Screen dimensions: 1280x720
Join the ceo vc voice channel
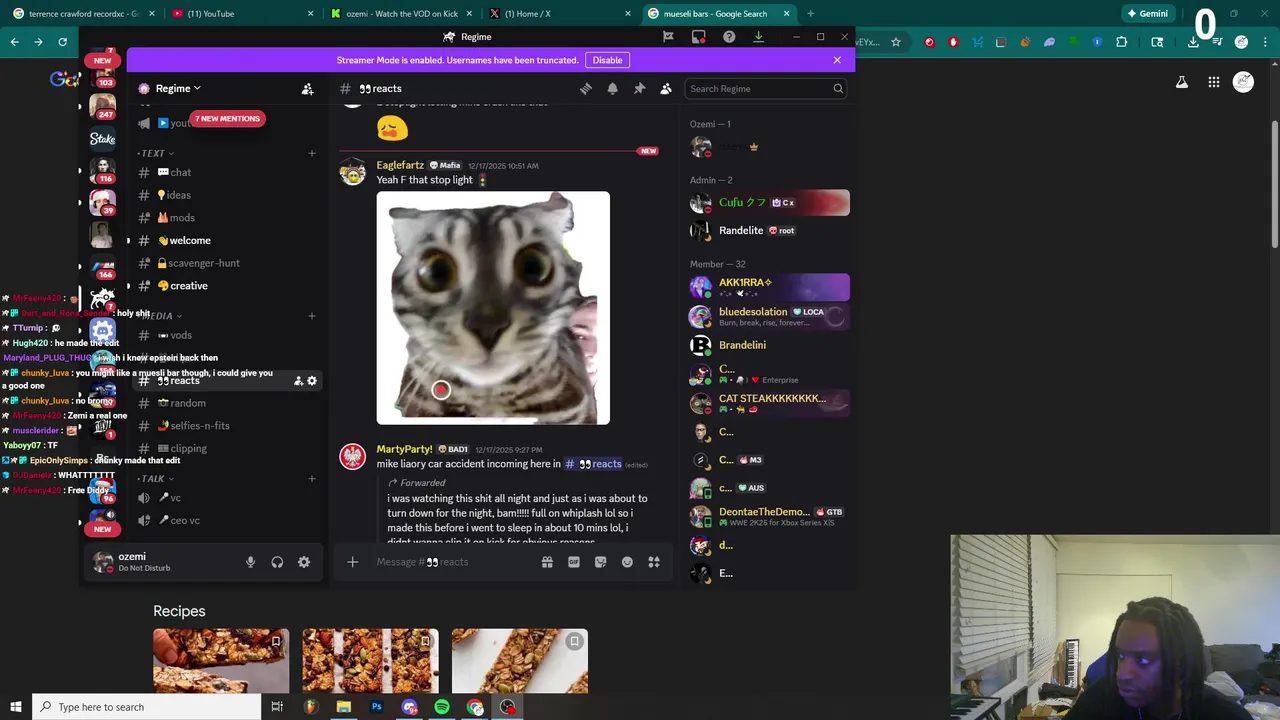[x=228, y=521]
